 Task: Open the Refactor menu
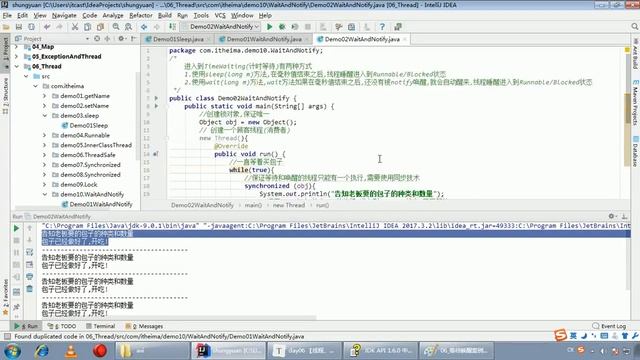tap(141, 16)
